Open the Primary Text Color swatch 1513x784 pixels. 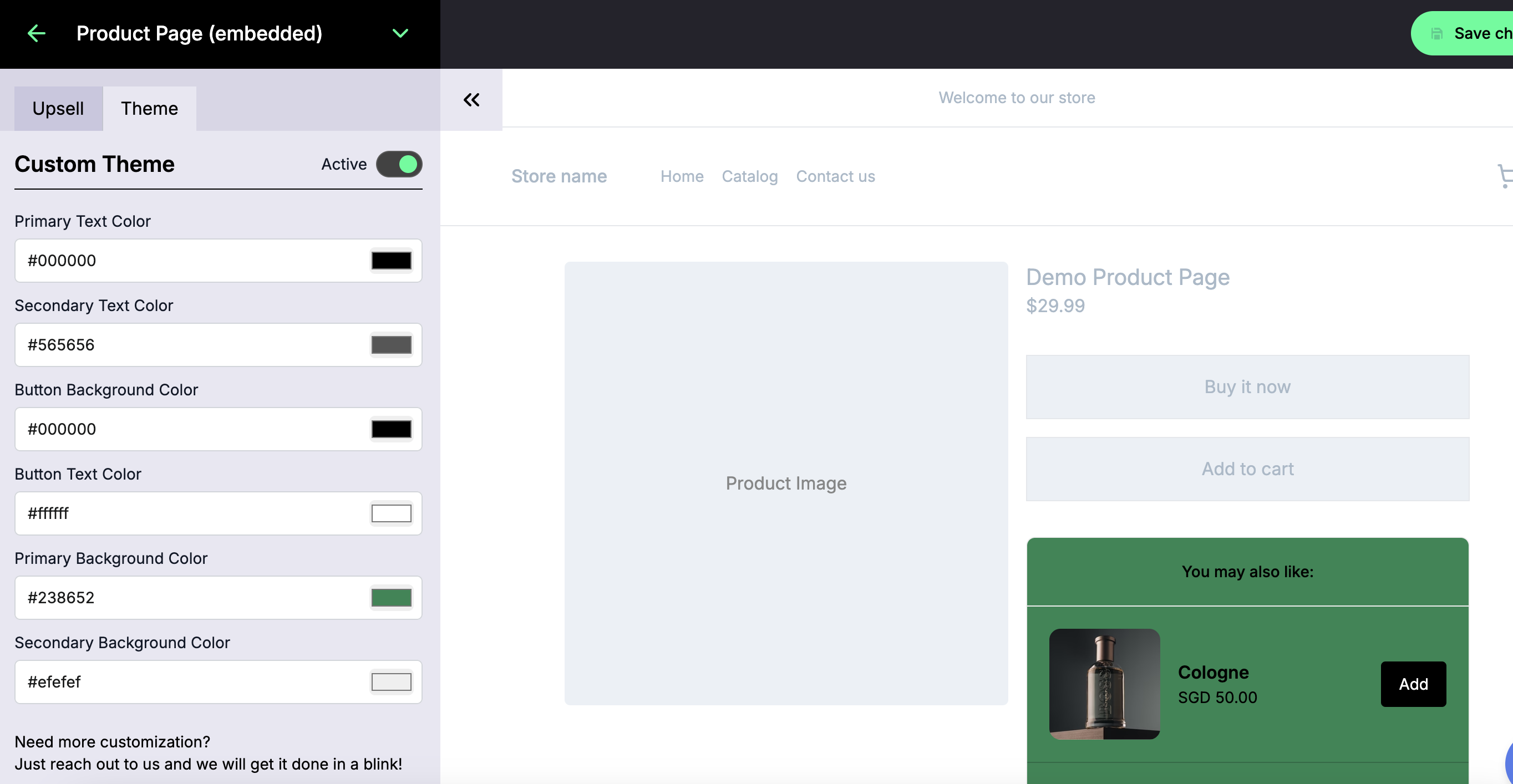click(390, 260)
